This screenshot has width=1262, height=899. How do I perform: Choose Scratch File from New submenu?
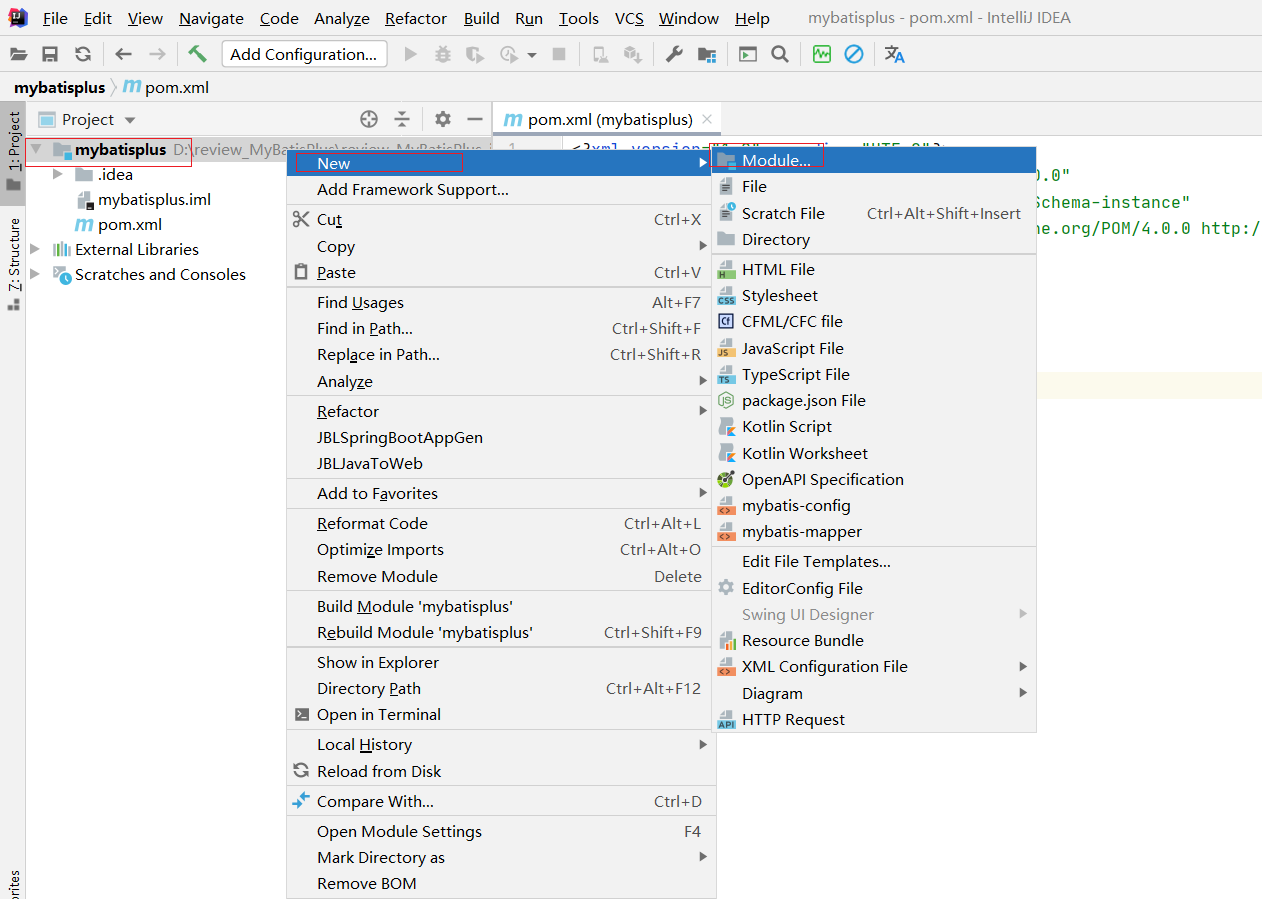[x=873, y=213]
